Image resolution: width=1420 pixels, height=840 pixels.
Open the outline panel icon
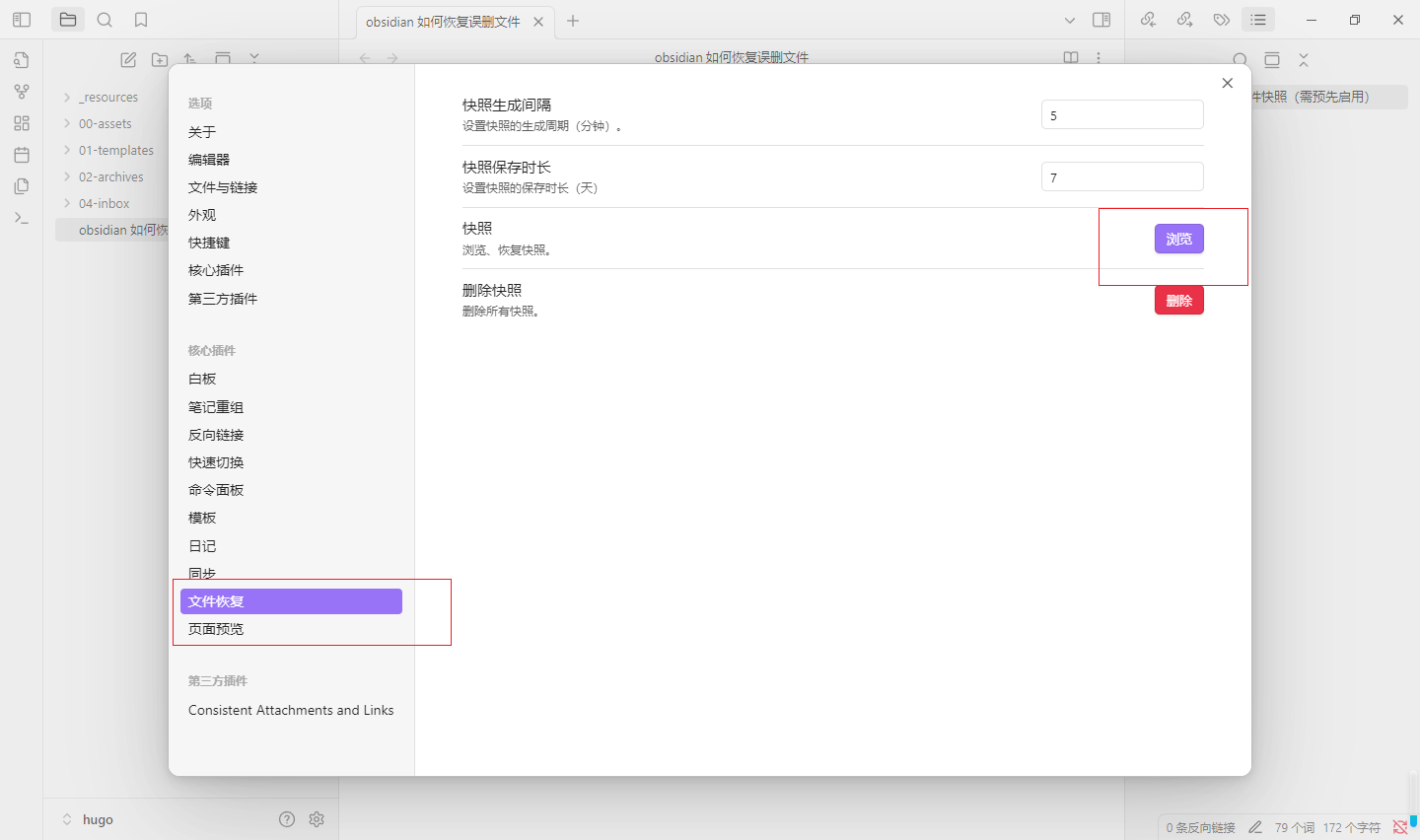tap(1258, 20)
